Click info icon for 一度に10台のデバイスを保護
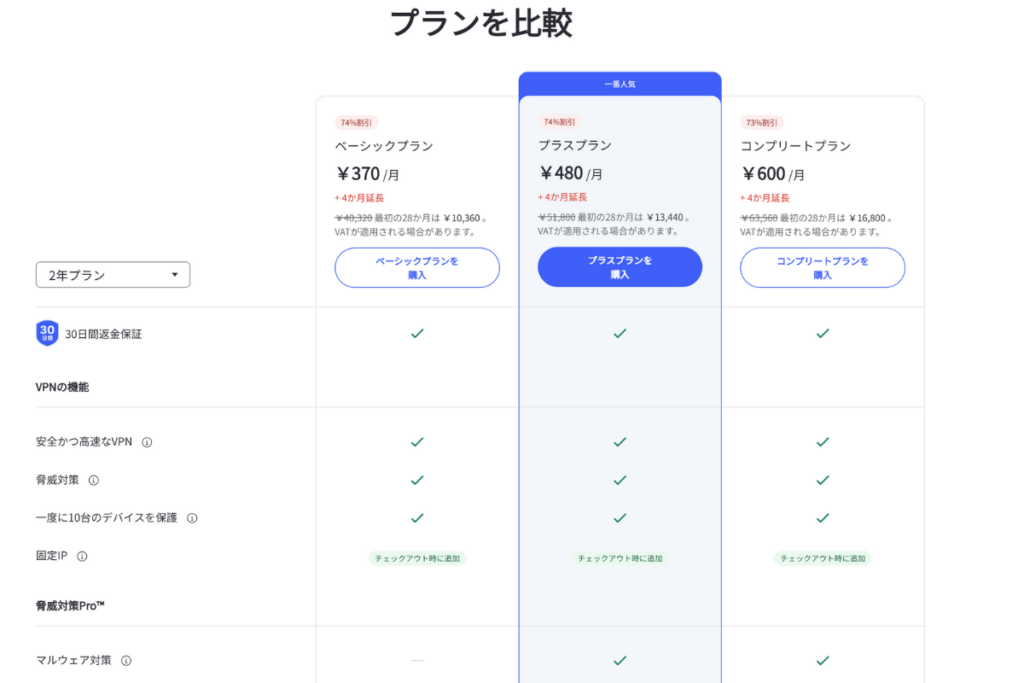Image resolution: width=1024 pixels, height=683 pixels. coord(192,518)
